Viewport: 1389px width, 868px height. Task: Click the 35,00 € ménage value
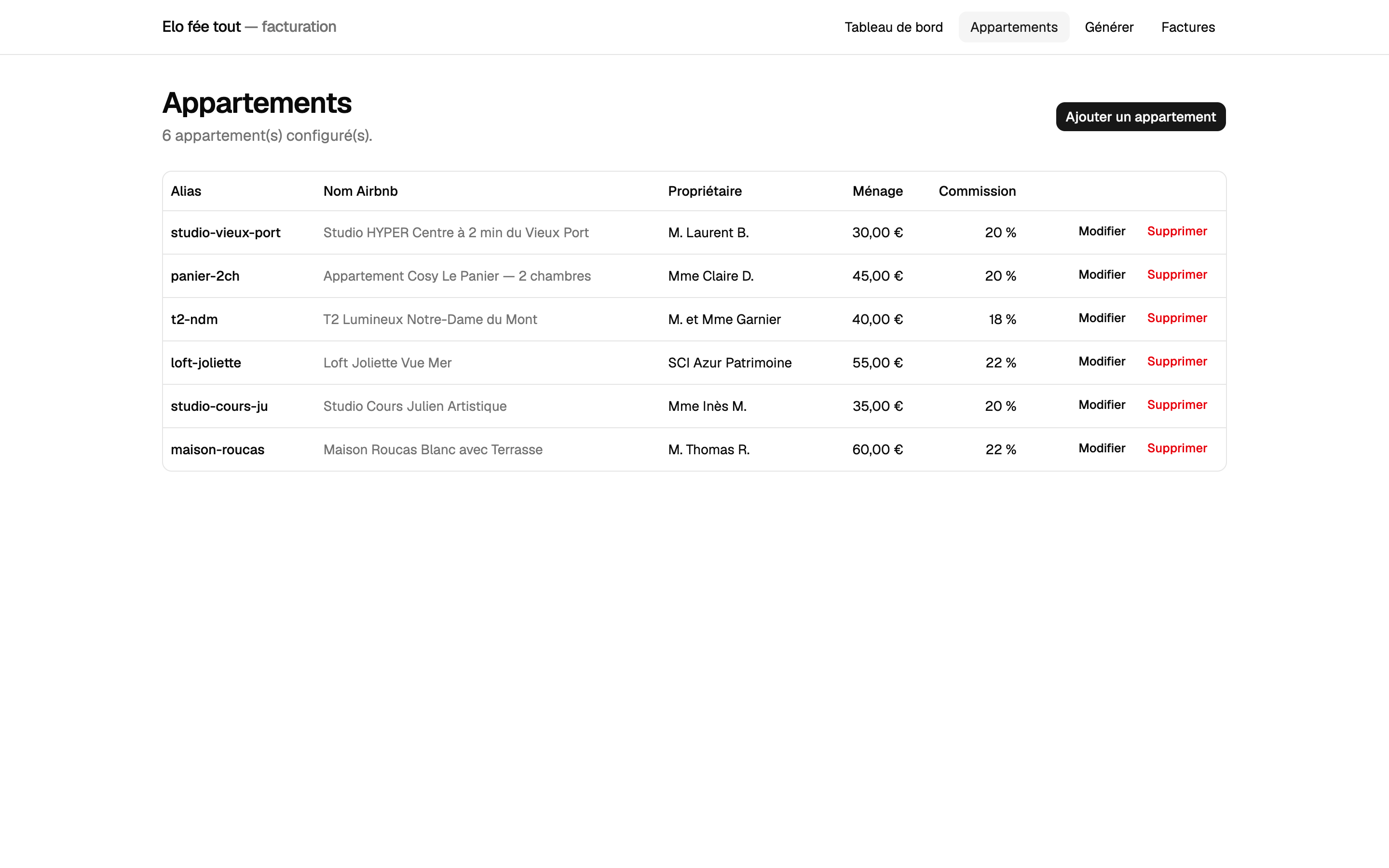coord(878,407)
